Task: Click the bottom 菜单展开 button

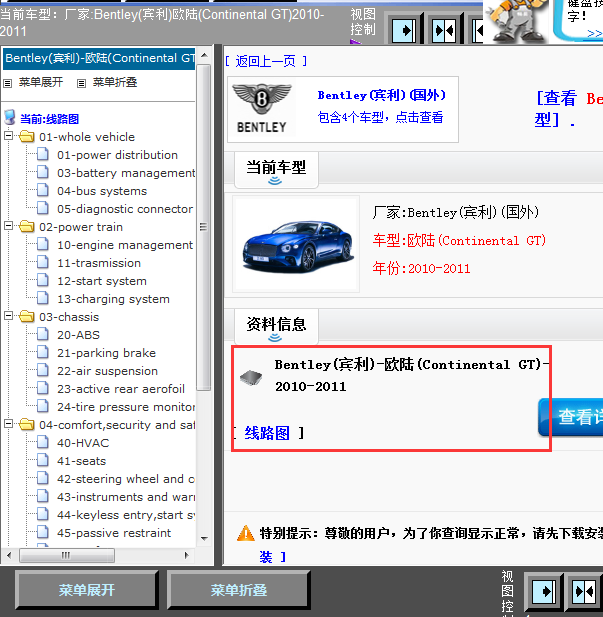Action: [87, 590]
